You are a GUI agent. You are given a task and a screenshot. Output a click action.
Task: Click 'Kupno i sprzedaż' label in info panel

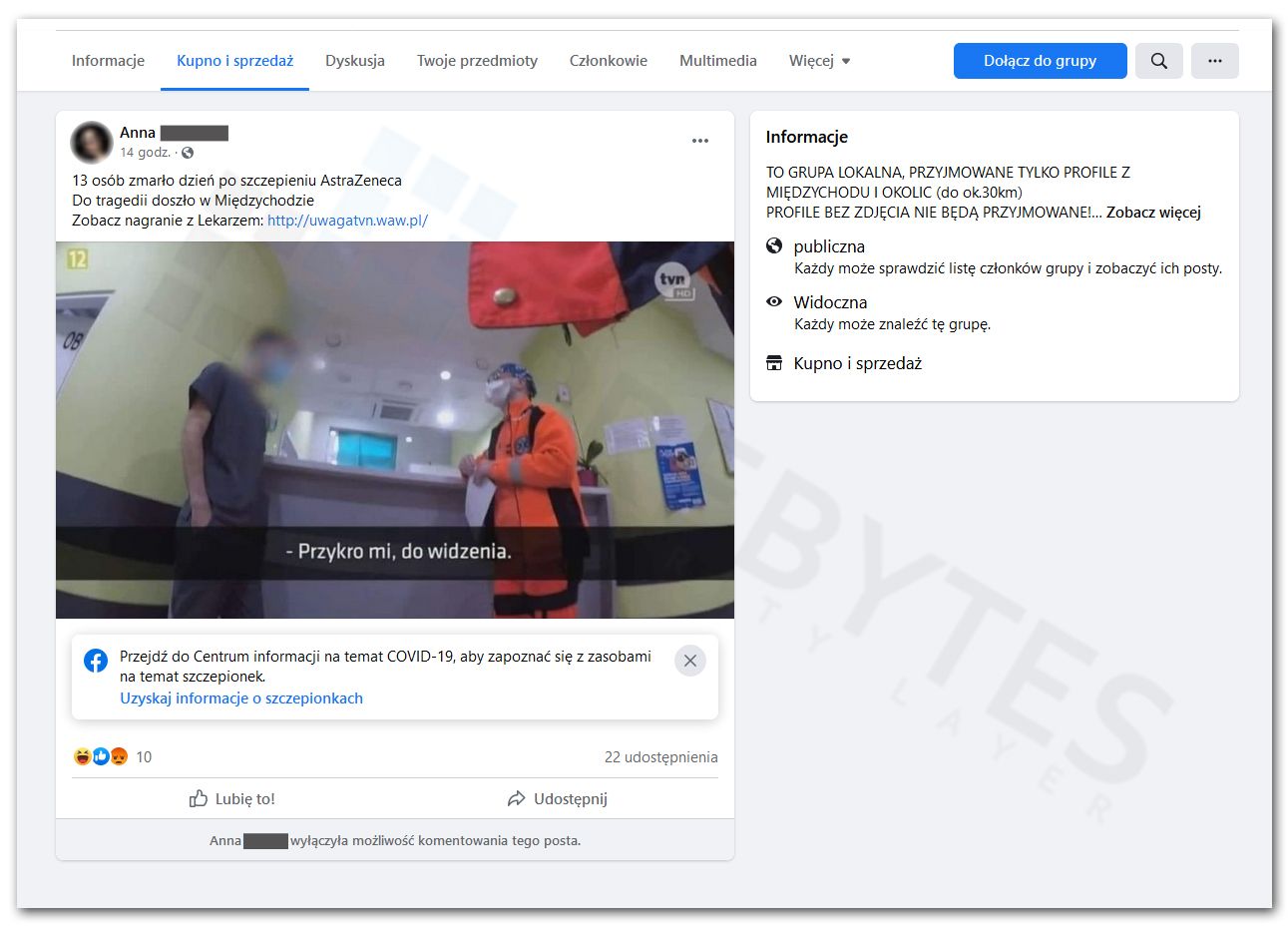pos(858,363)
